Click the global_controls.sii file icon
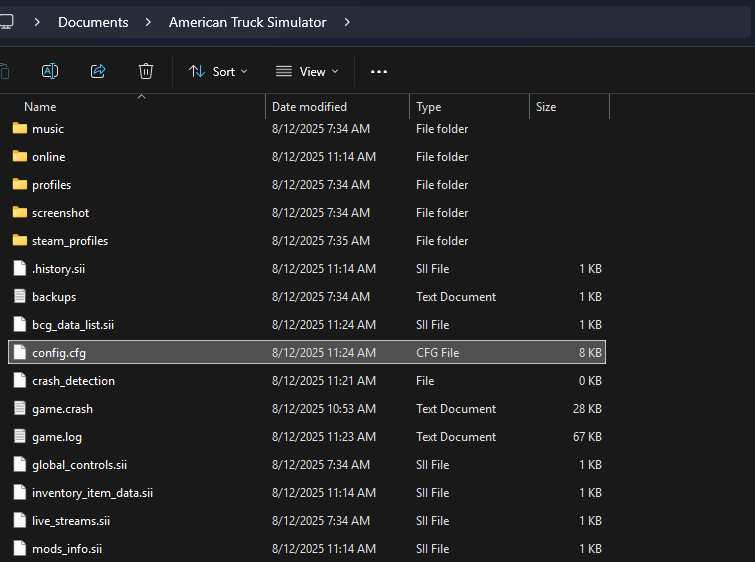The height and width of the screenshot is (562, 755). tap(20, 464)
